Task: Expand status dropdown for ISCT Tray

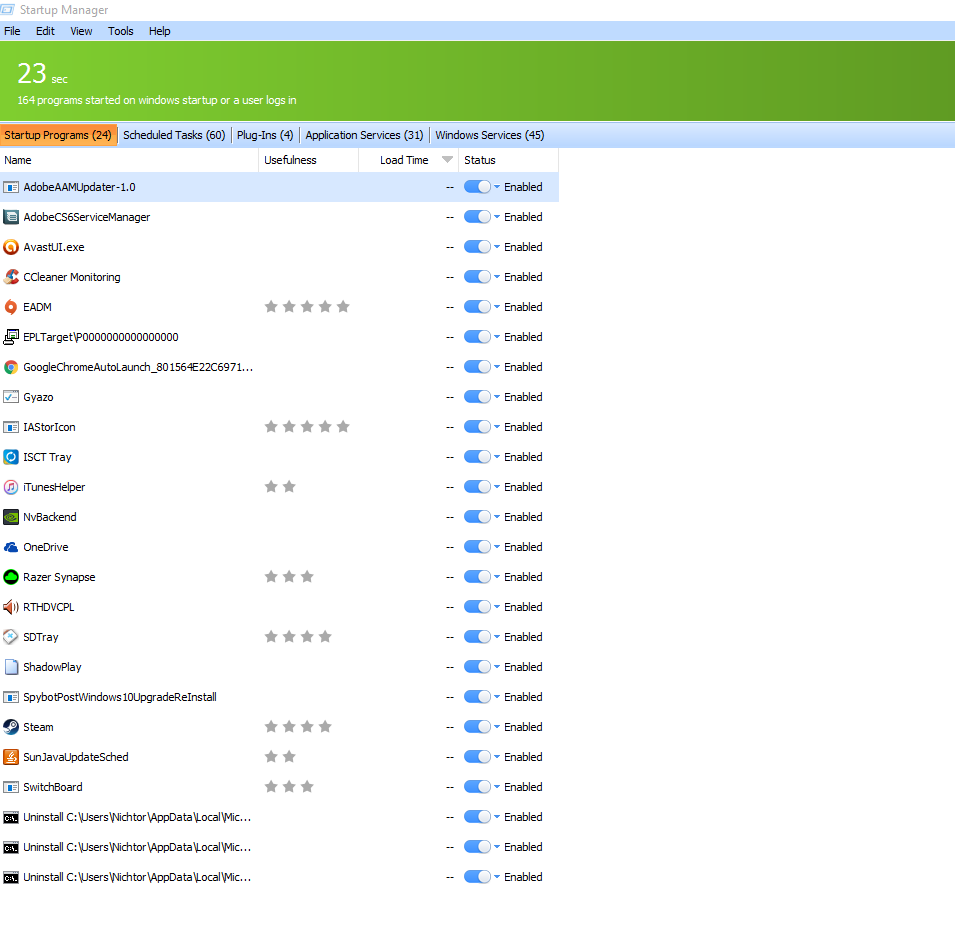Action: coord(497,457)
